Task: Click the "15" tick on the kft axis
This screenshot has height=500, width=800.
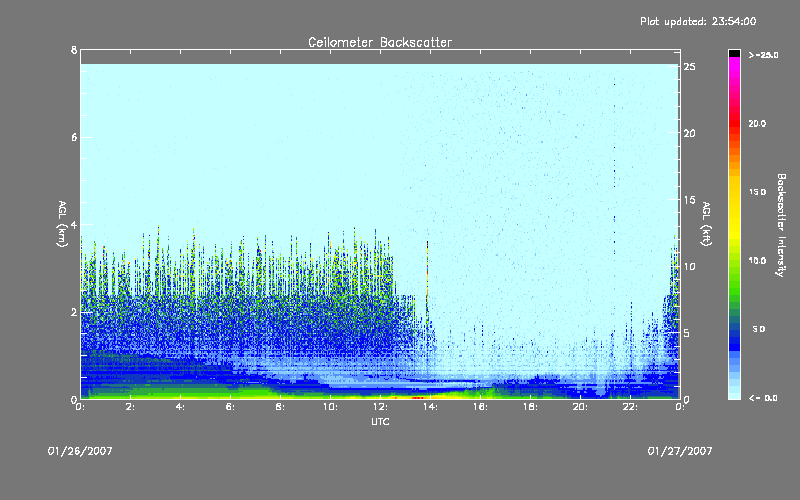Action: pos(690,200)
